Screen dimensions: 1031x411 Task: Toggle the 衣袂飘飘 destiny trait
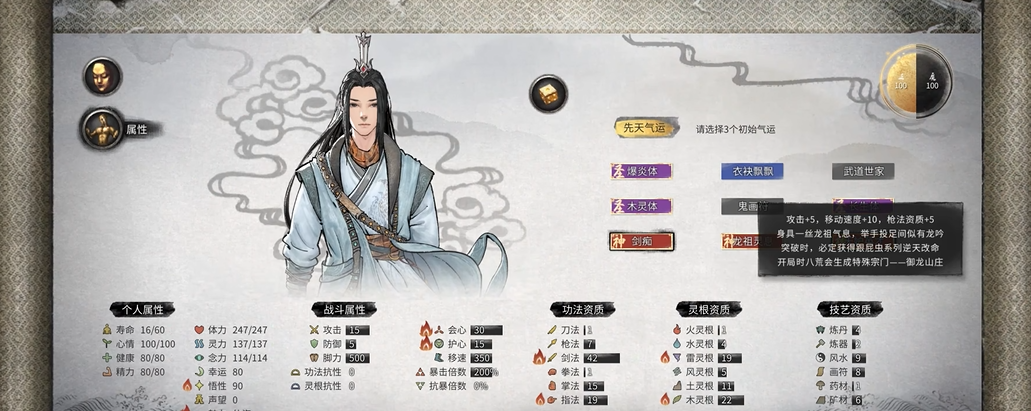point(752,172)
